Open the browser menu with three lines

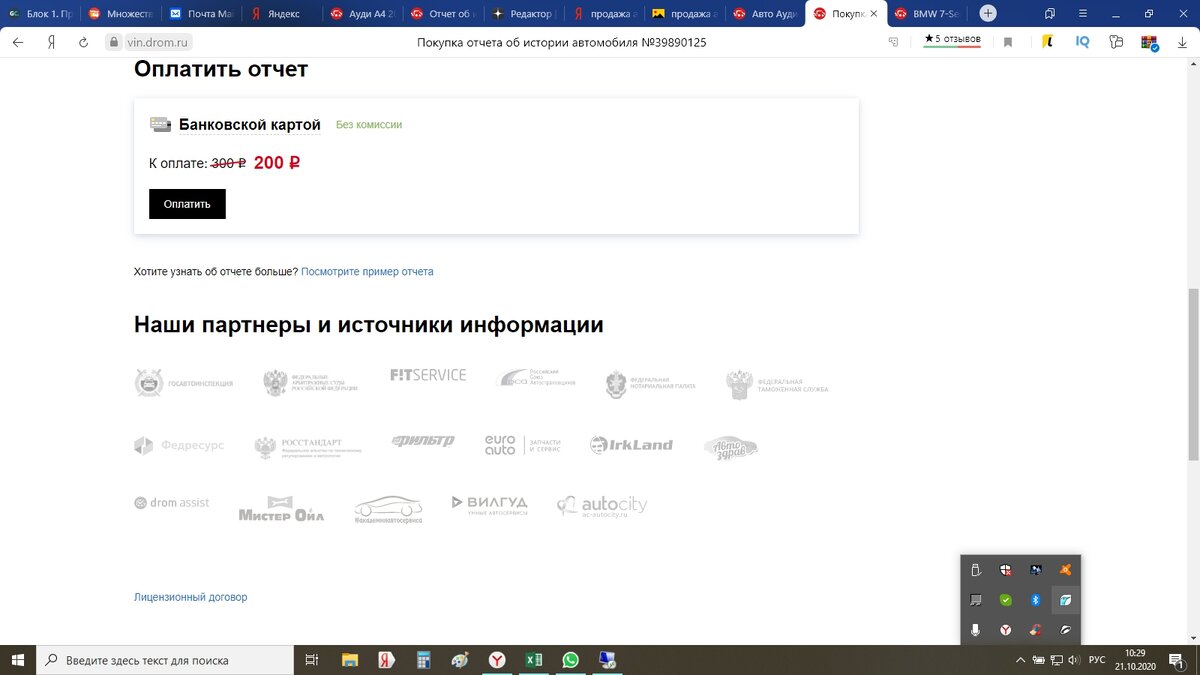(x=1082, y=14)
